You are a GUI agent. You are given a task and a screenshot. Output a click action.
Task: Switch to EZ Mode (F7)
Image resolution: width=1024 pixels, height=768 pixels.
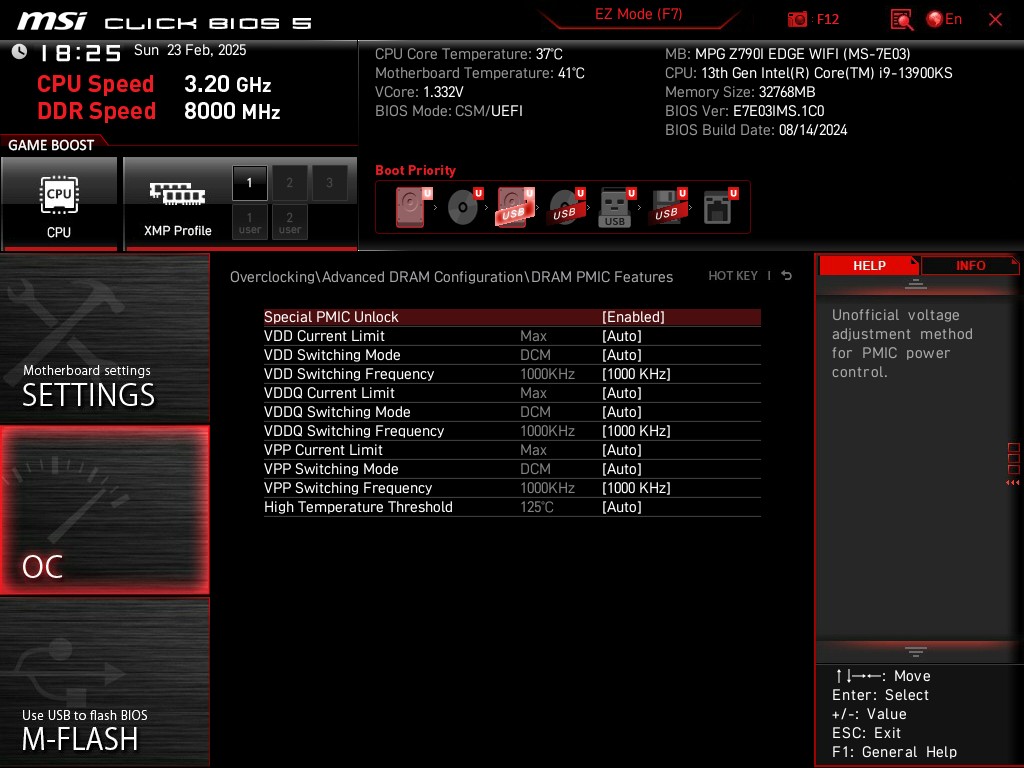click(x=638, y=14)
